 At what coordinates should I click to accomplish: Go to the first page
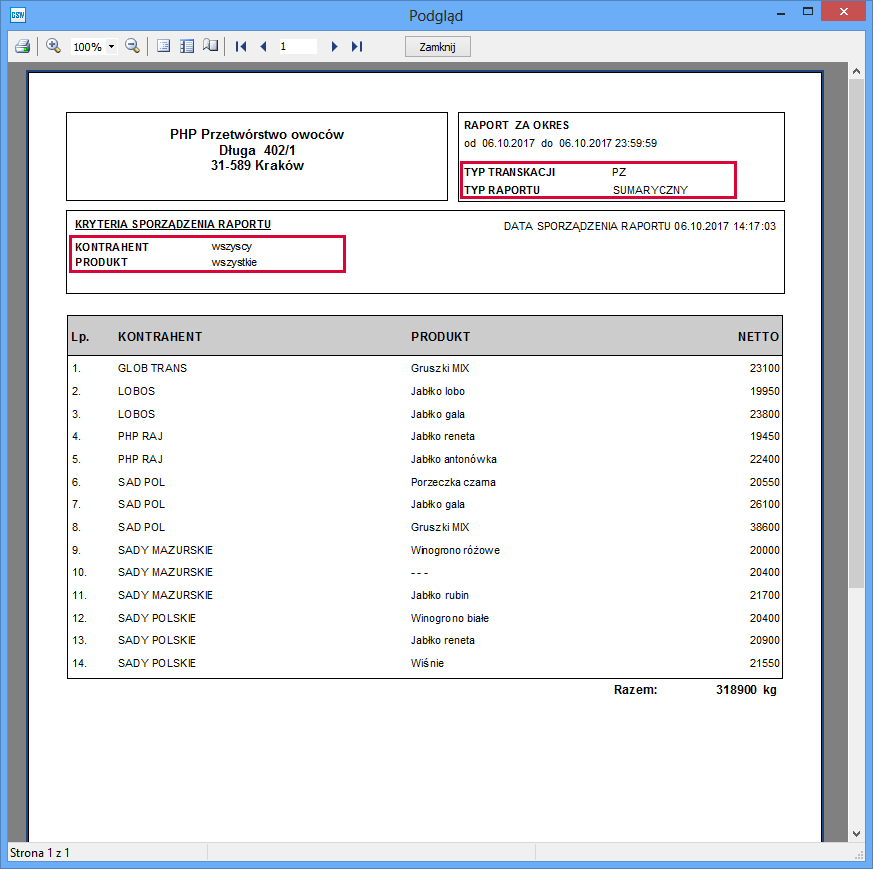pos(241,46)
